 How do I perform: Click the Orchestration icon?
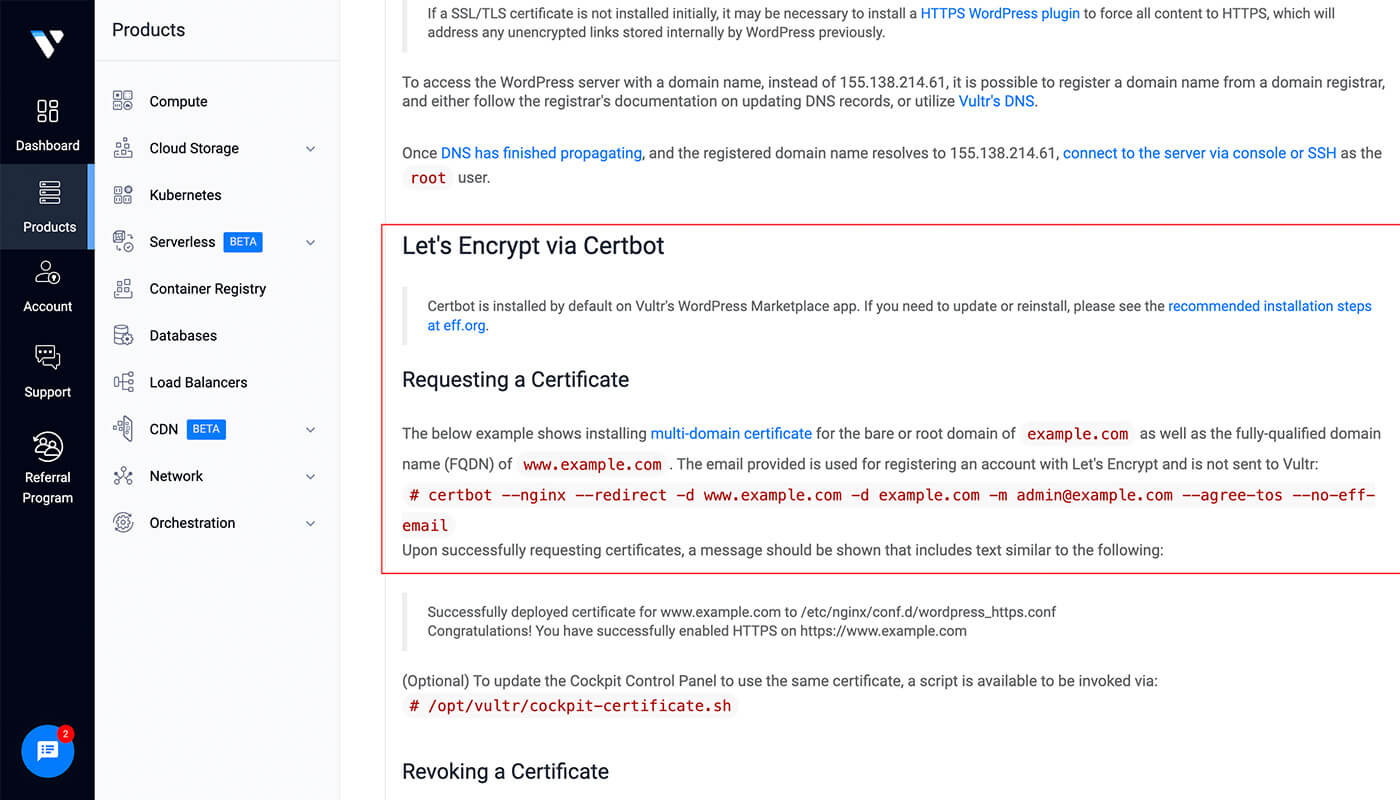point(123,523)
